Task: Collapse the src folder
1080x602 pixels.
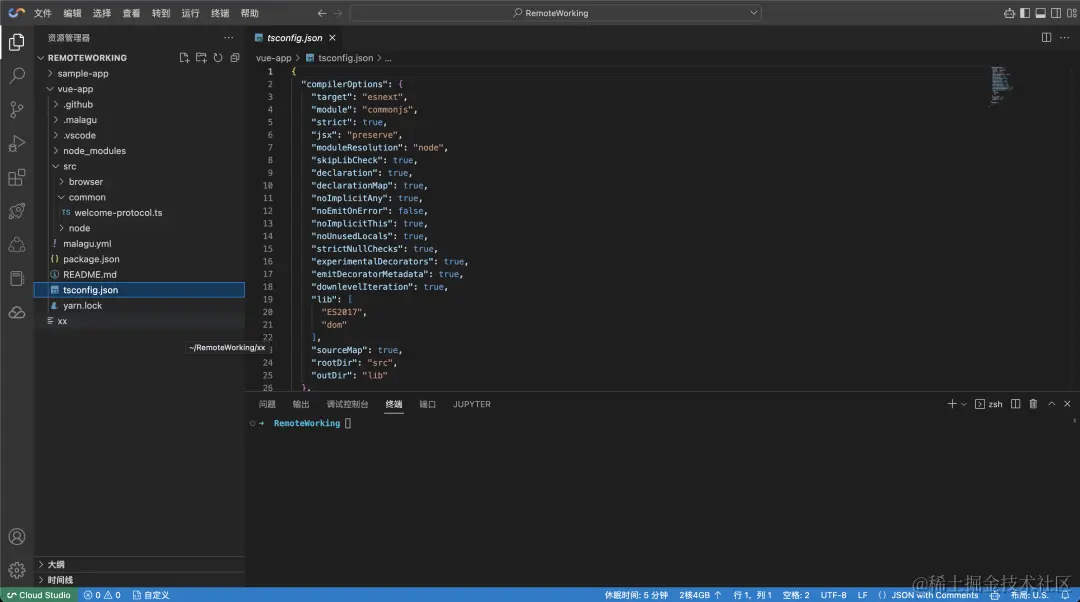Action: [139, 167]
